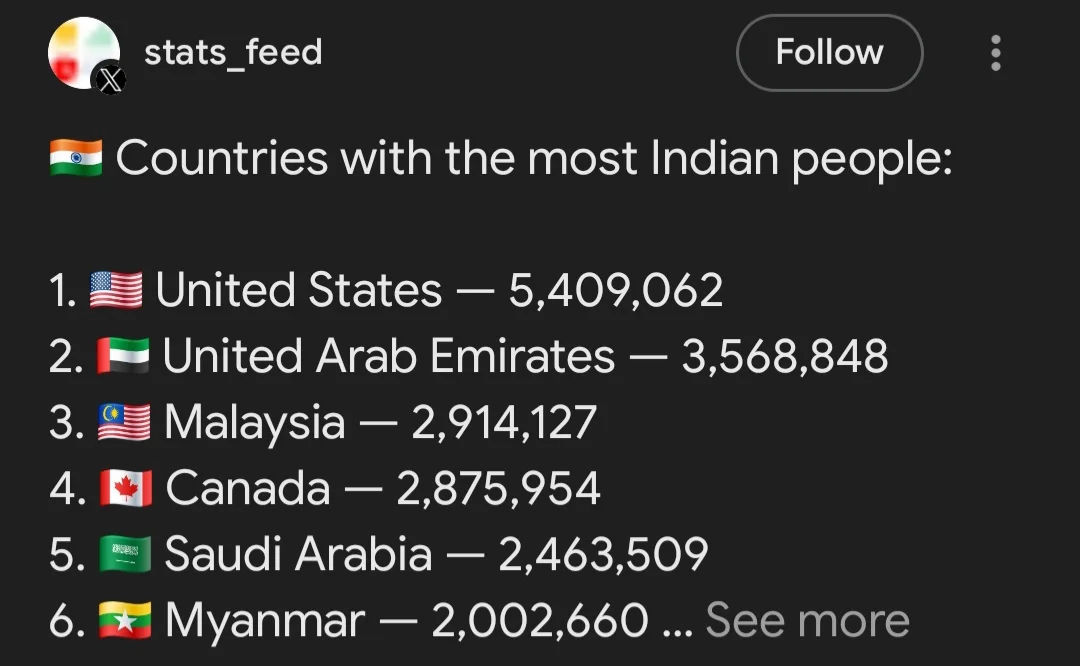Click the Myanmar flag icon

(x=125, y=621)
